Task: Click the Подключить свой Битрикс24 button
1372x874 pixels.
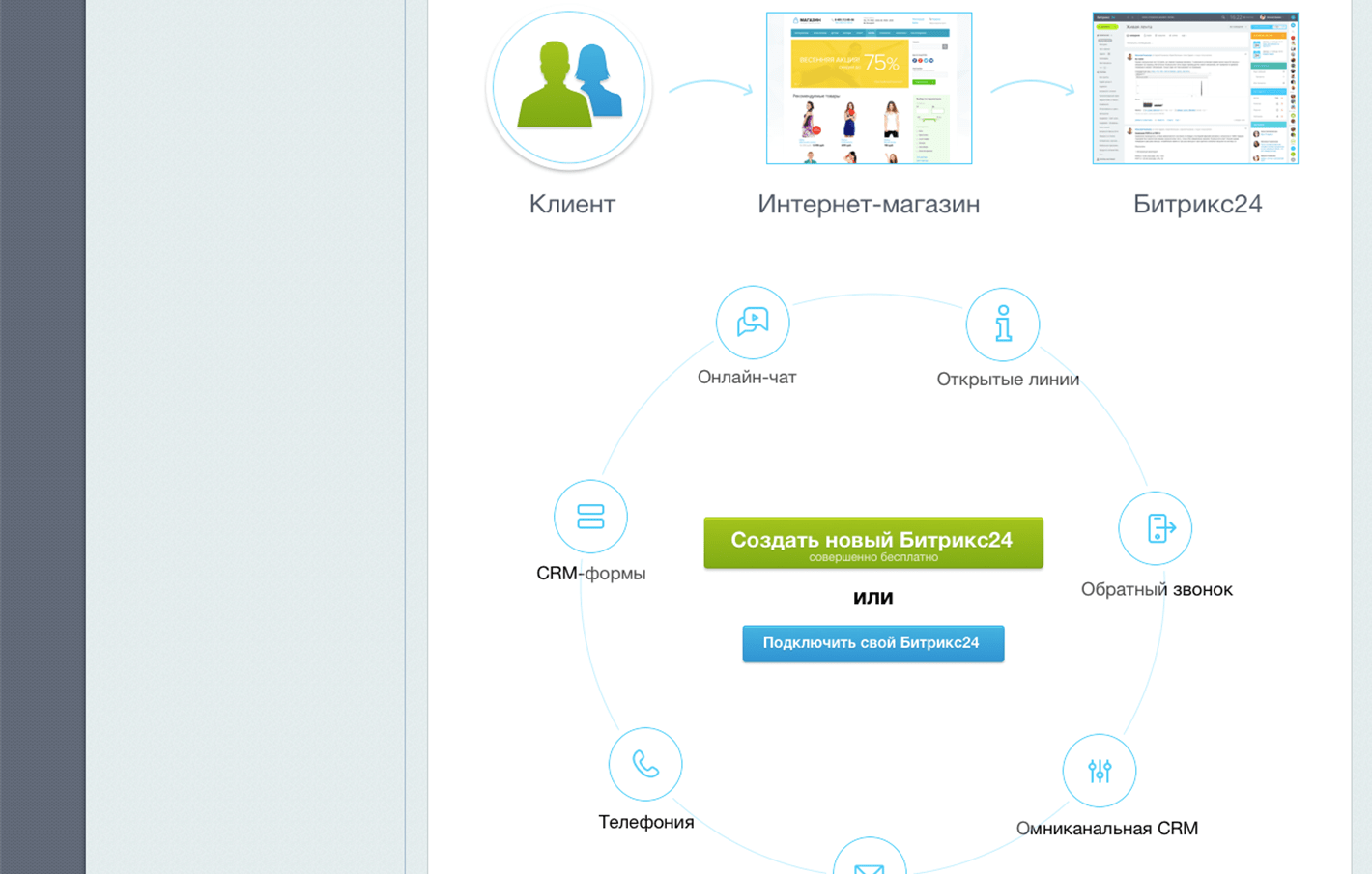Action: pyautogui.click(x=873, y=643)
